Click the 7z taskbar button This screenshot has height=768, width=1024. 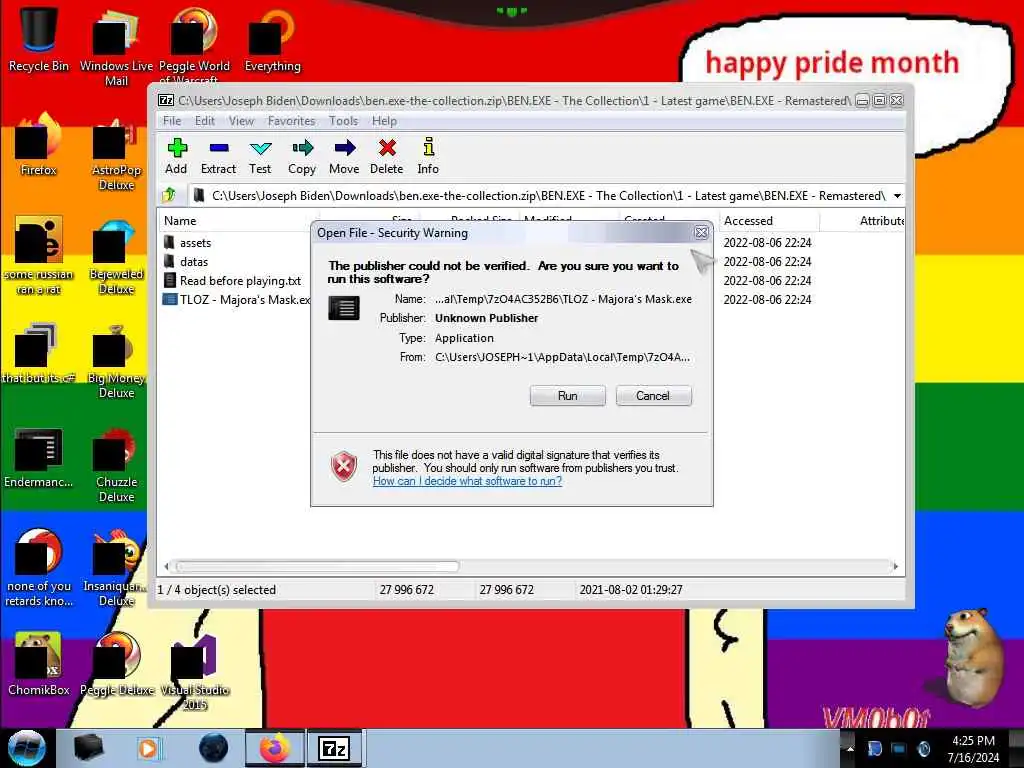(334, 748)
